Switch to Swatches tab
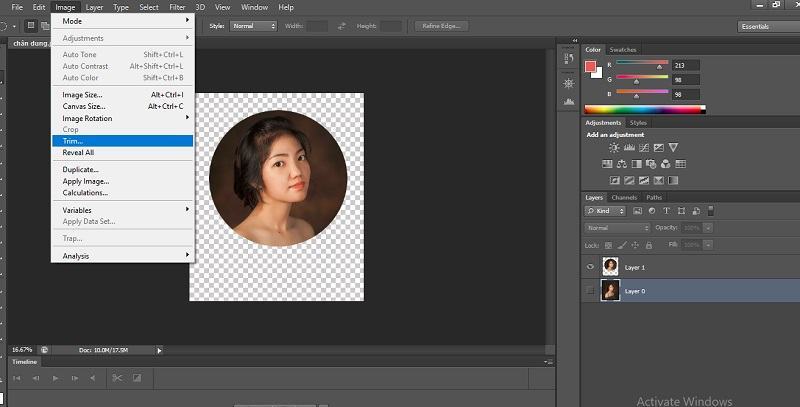Image resolution: width=800 pixels, height=407 pixels. (623, 49)
